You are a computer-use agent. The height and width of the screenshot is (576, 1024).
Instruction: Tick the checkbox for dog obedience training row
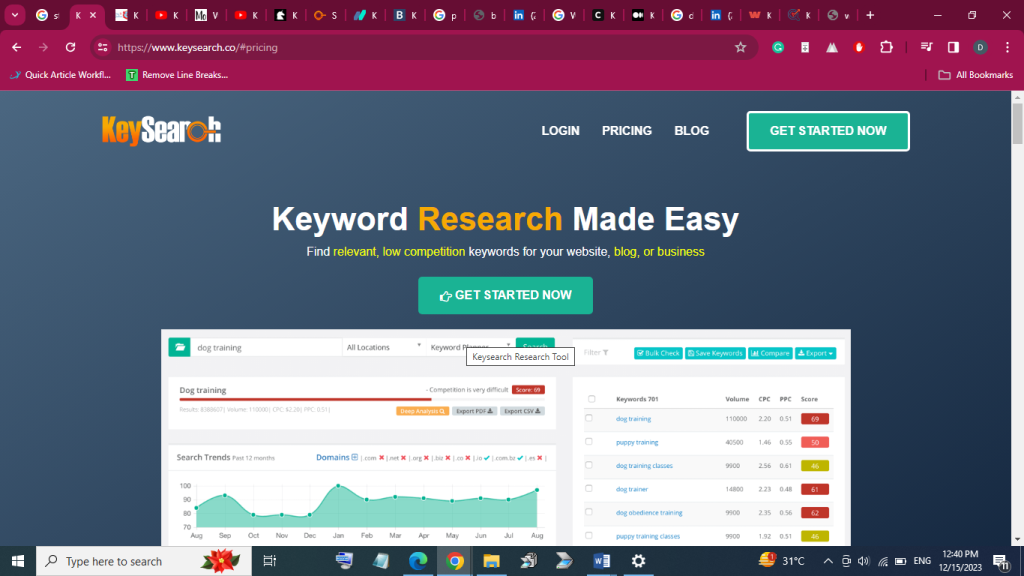coord(589,512)
